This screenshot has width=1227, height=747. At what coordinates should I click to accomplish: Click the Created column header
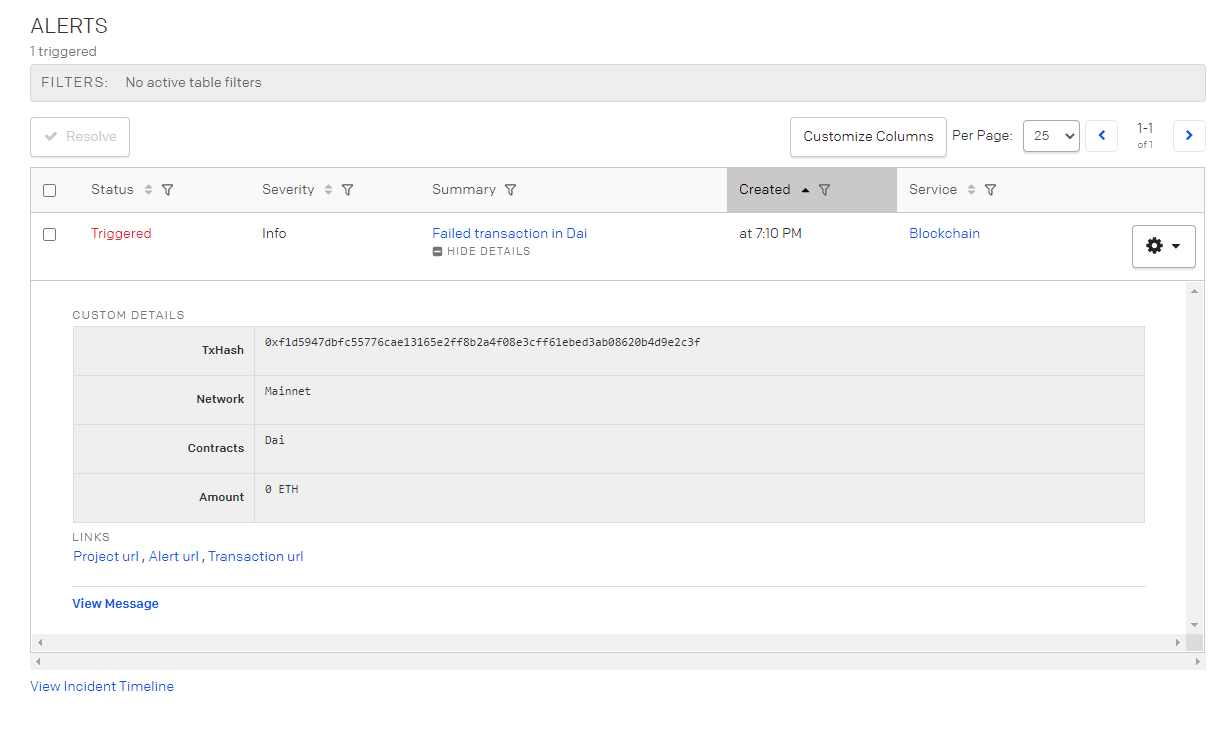pos(765,190)
